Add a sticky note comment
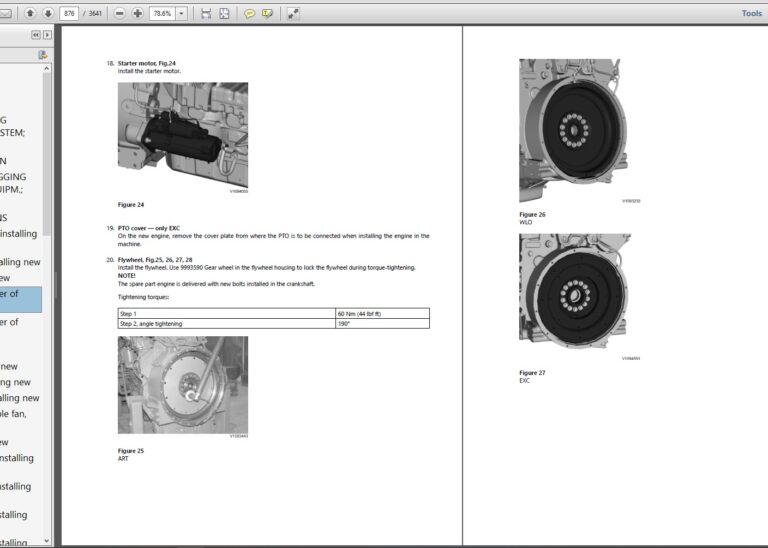This screenshot has height=548, width=768. click(250, 13)
